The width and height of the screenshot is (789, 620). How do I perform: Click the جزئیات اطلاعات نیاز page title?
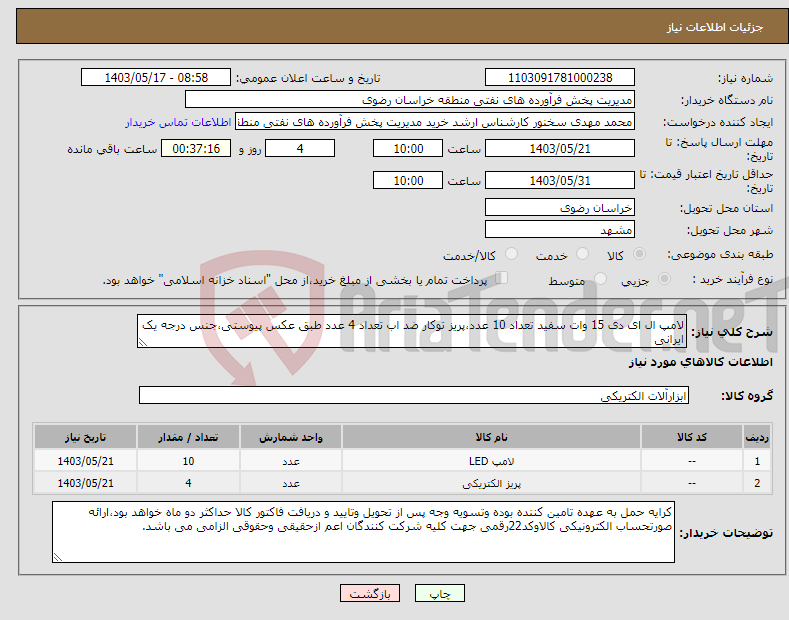click(715, 27)
